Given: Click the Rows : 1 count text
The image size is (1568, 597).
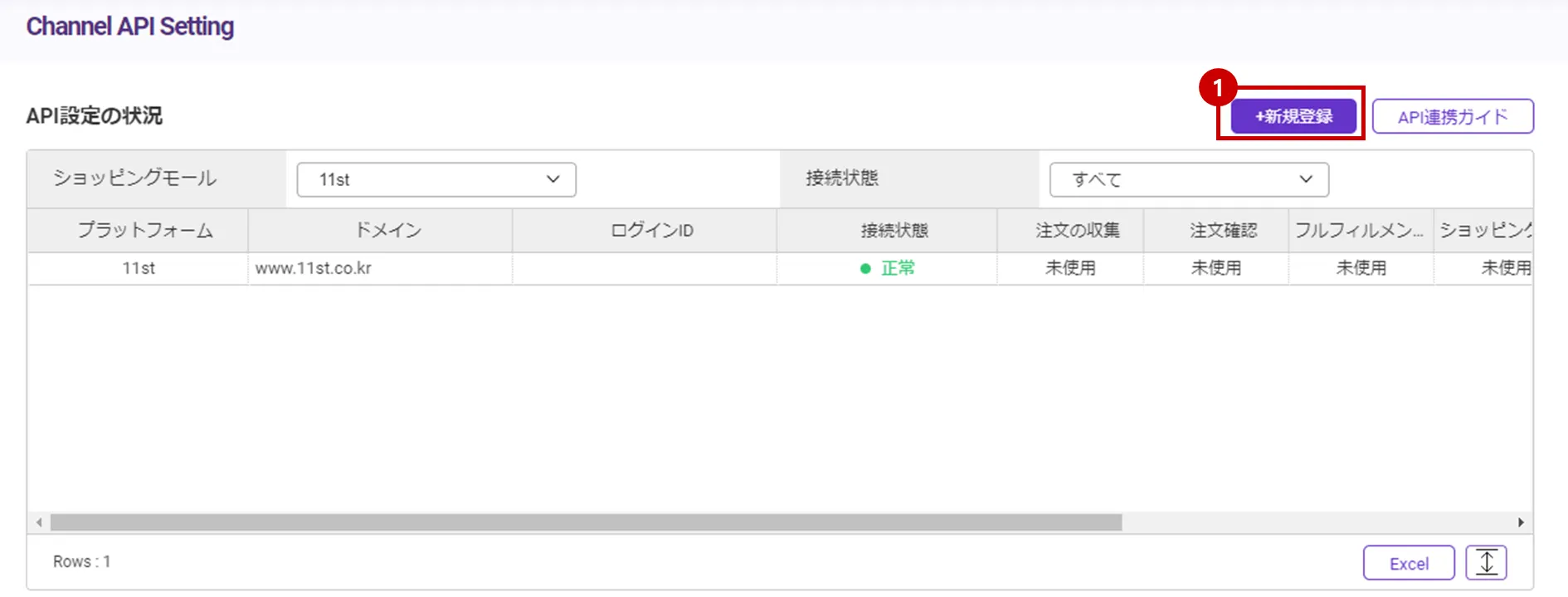Looking at the screenshot, I should coord(81,562).
